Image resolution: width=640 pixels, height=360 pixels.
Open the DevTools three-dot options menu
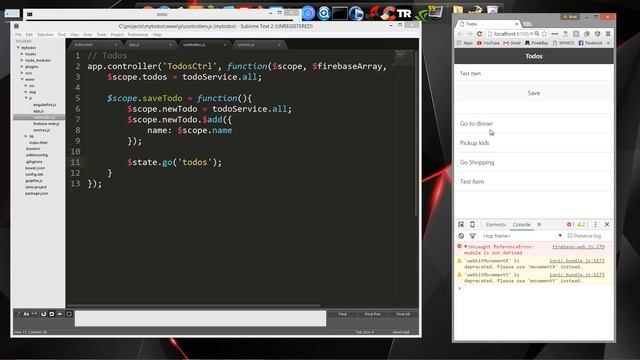tap(596, 224)
